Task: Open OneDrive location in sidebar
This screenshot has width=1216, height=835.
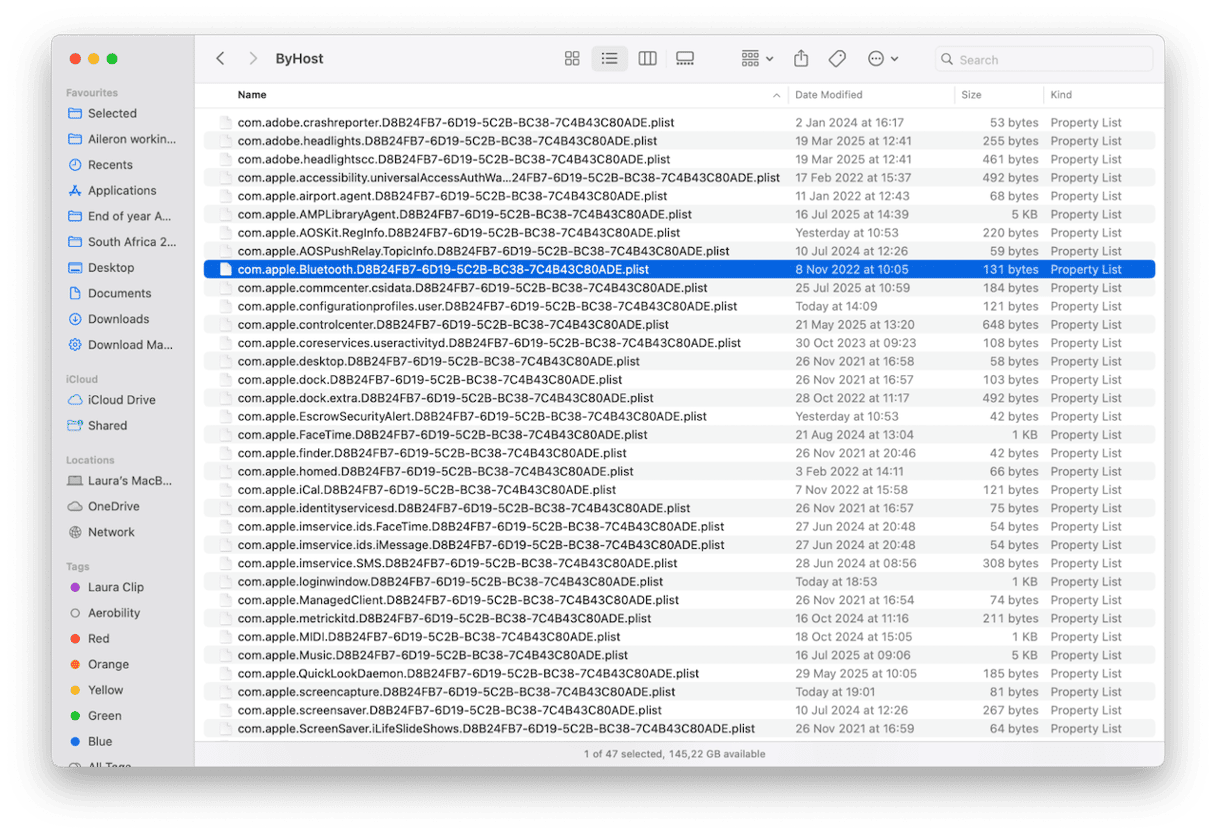Action: point(112,506)
